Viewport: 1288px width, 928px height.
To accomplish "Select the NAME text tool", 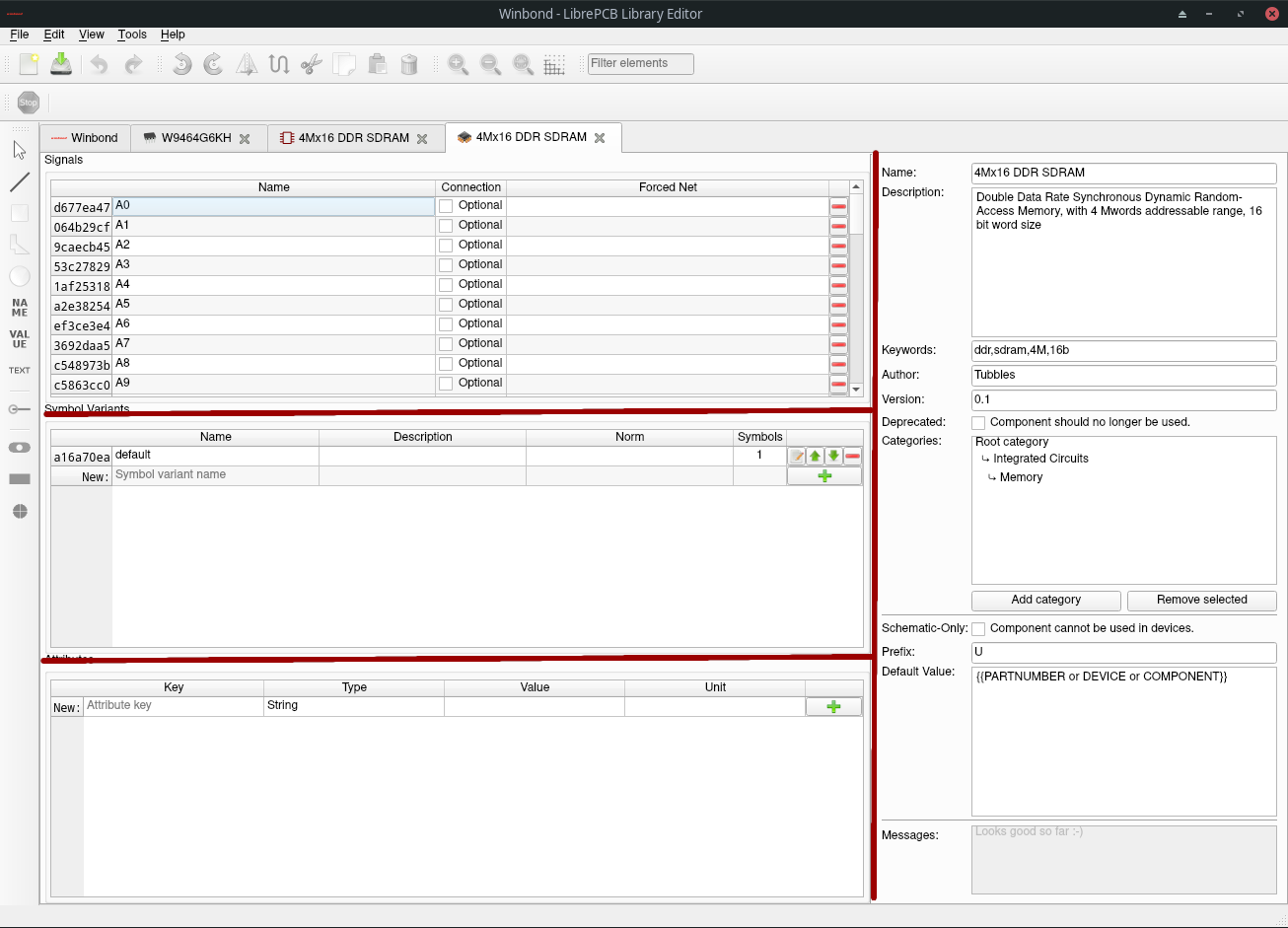I will pos(20,307).
